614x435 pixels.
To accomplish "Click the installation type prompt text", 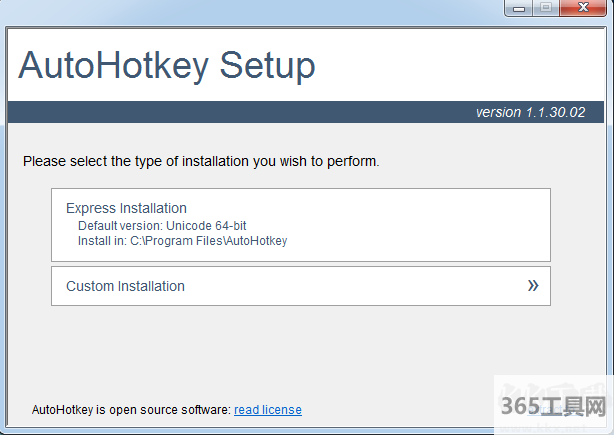I will (x=201, y=160).
